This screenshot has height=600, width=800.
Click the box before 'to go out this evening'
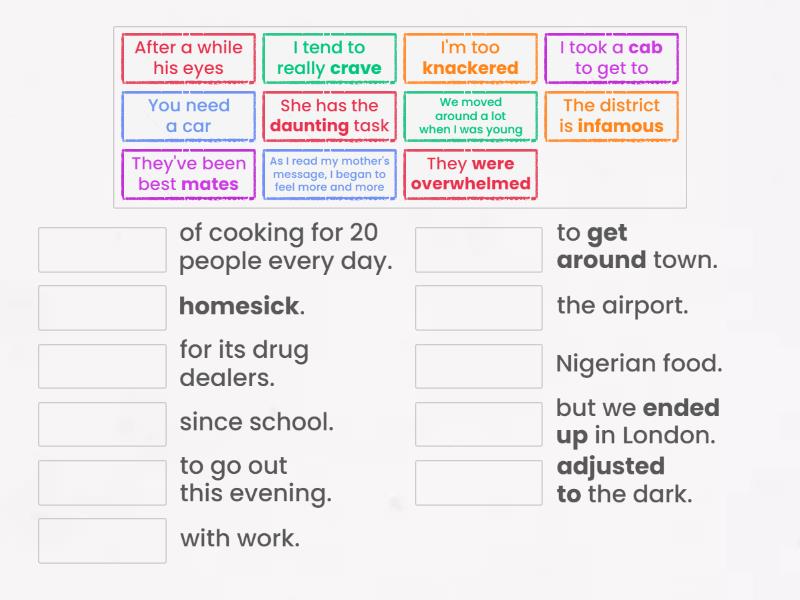pyautogui.click(x=100, y=482)
